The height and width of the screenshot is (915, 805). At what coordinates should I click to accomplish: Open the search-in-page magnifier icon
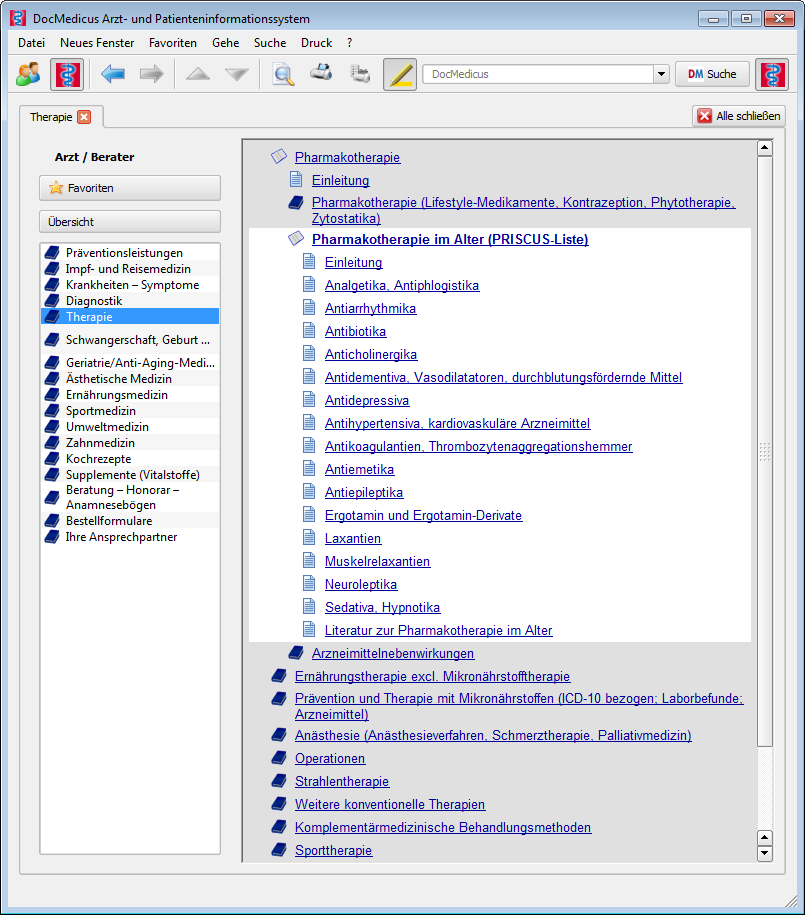pyautogui.click(x=283, y=74)
